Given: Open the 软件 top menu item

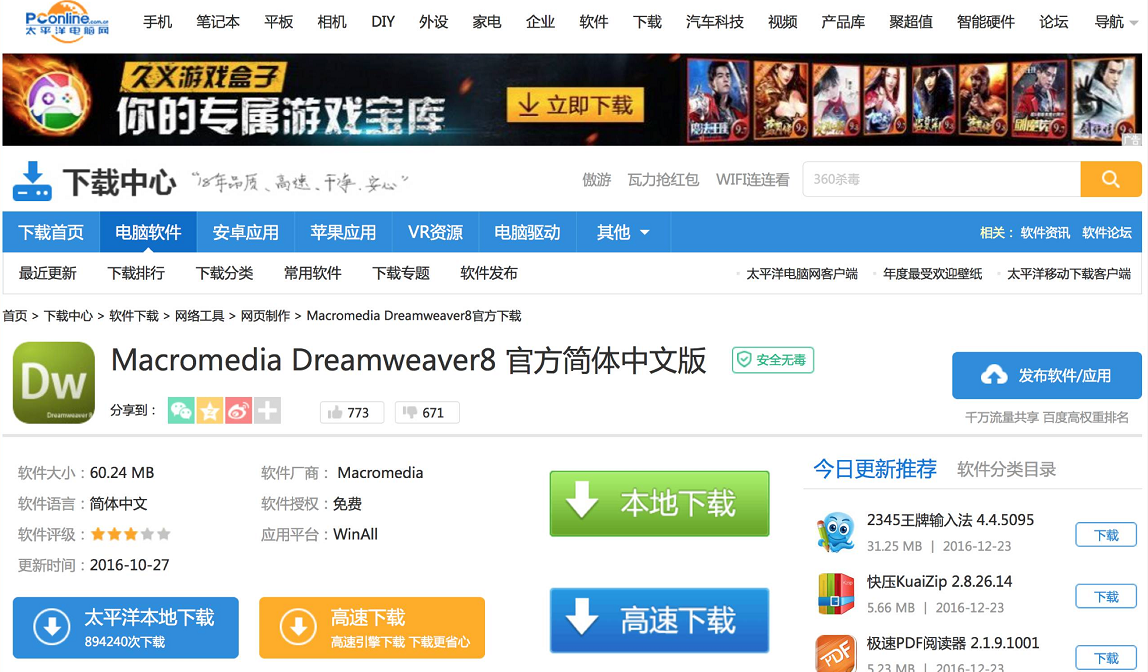Looking at the screenshot, I should [594, 22].
